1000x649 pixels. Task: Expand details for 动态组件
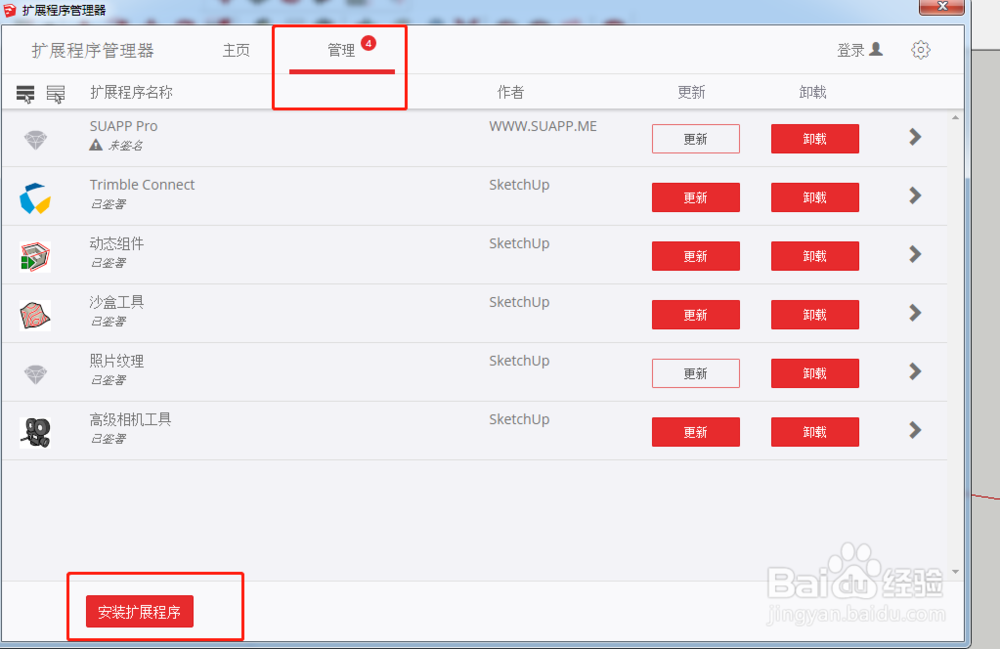(x=915, y=254)
